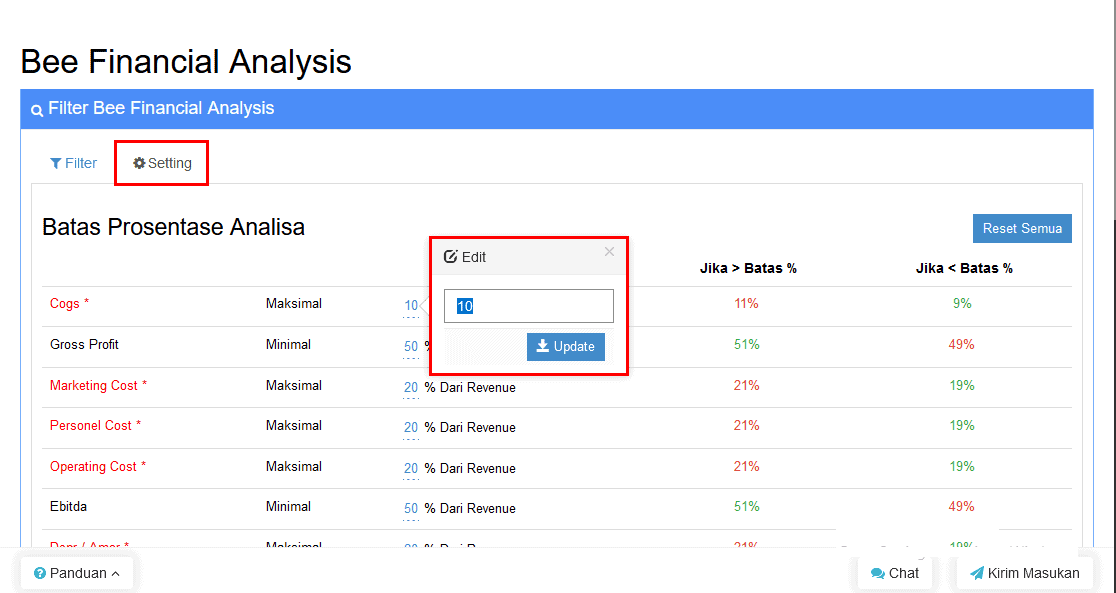The height and width of the screenshot is (593, 1116).
Task: Select the "Marketing Cost *" row label
Action: coord(98,385)
